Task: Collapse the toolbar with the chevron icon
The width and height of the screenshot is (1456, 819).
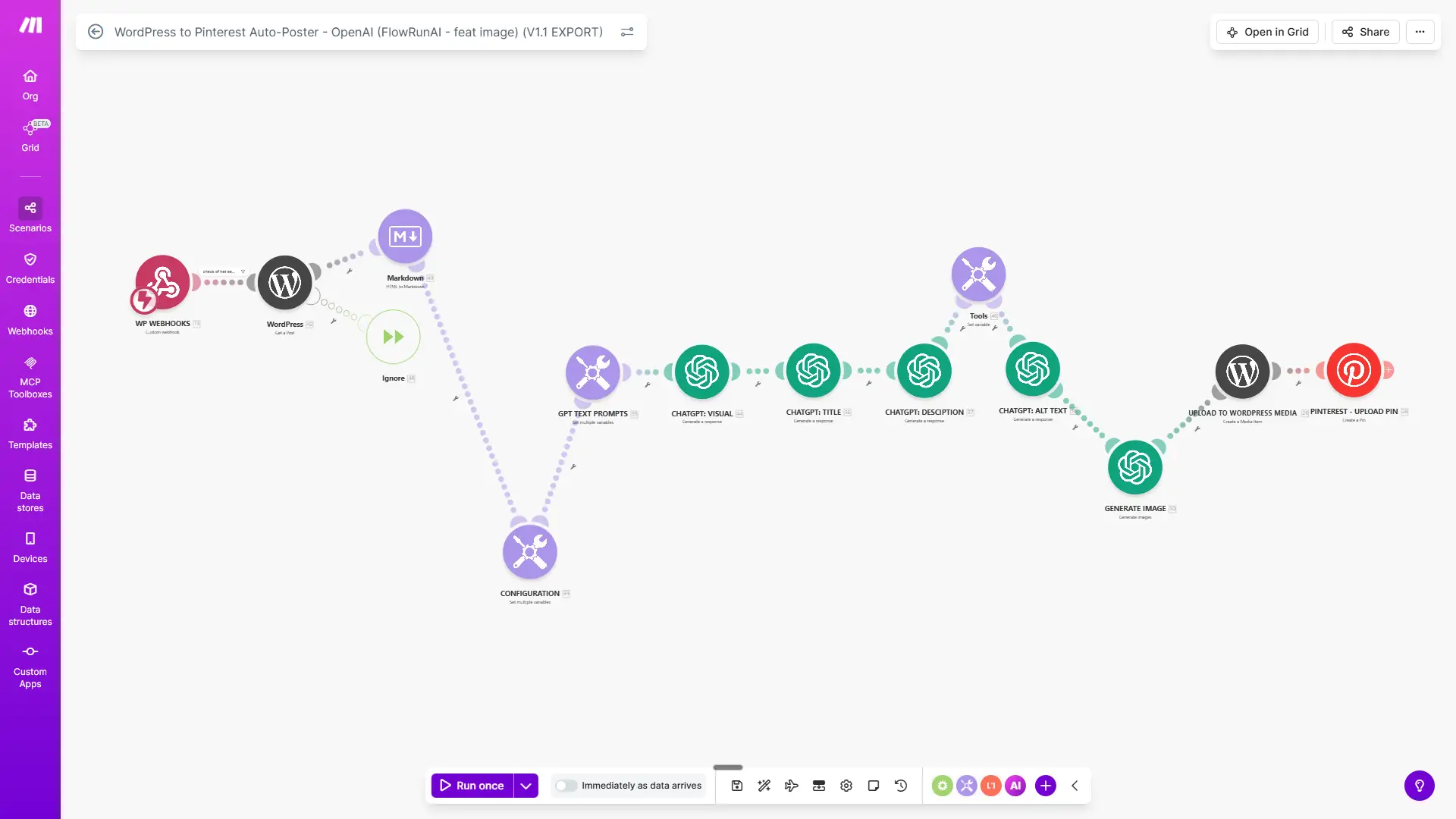Action: 1074,786
